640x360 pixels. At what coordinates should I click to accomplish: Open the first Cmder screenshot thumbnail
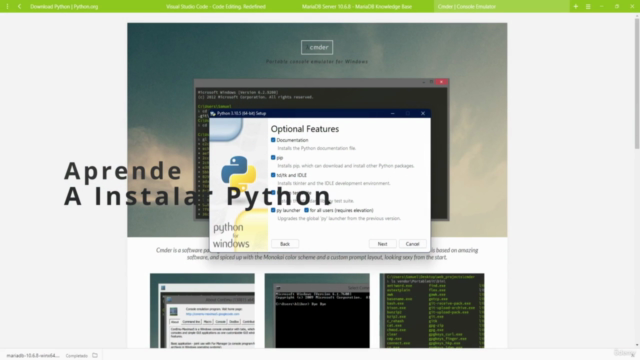[202, 311]
